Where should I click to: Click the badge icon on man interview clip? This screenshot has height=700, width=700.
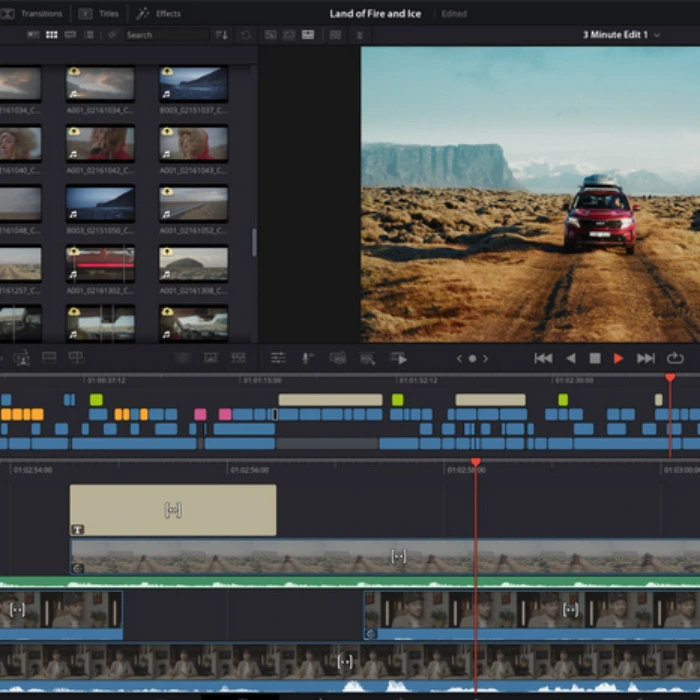pyautogui.click(x=371, y=634)
